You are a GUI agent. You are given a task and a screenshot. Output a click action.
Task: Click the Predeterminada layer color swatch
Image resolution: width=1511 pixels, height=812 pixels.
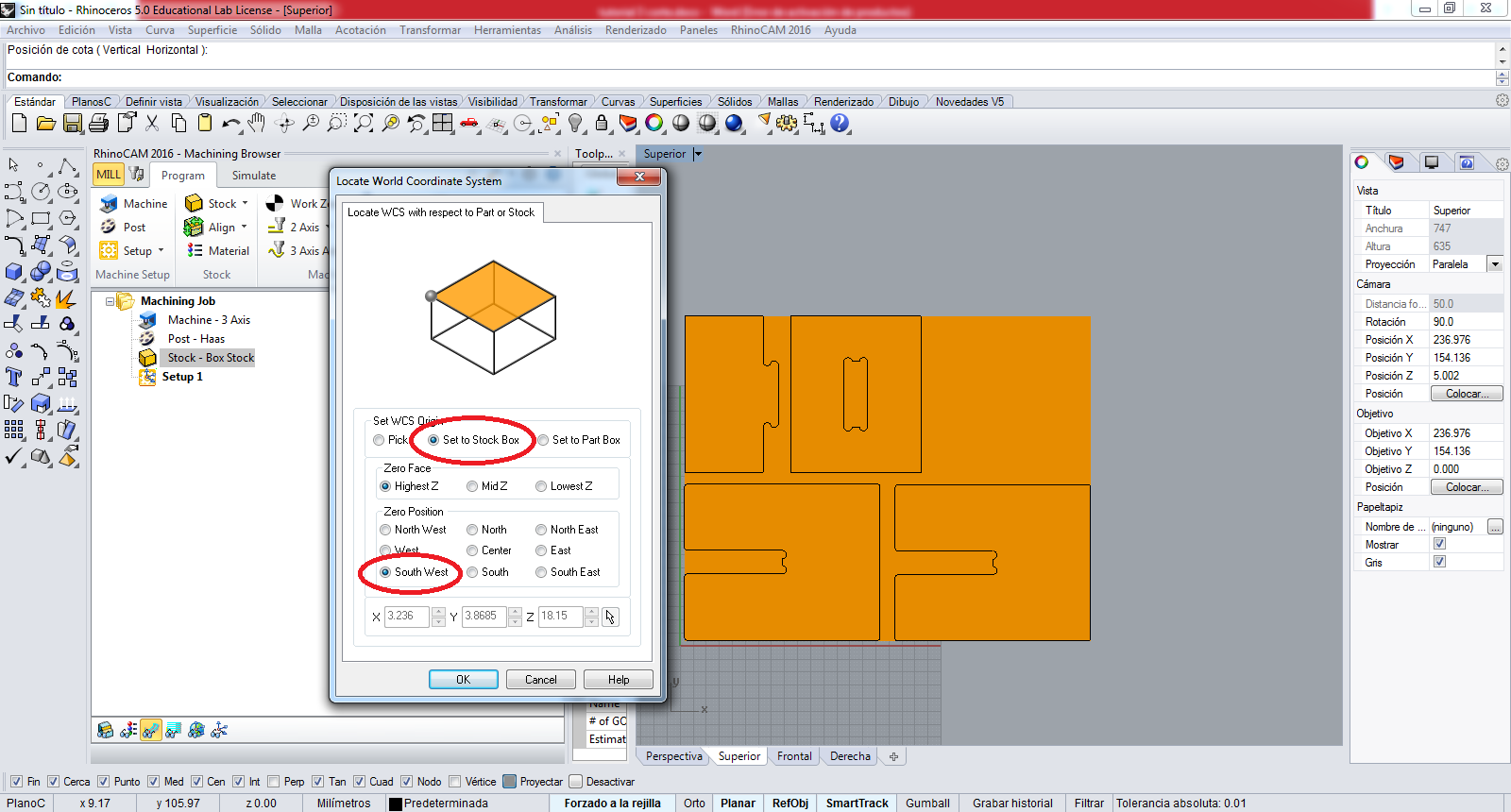(397, 804)
